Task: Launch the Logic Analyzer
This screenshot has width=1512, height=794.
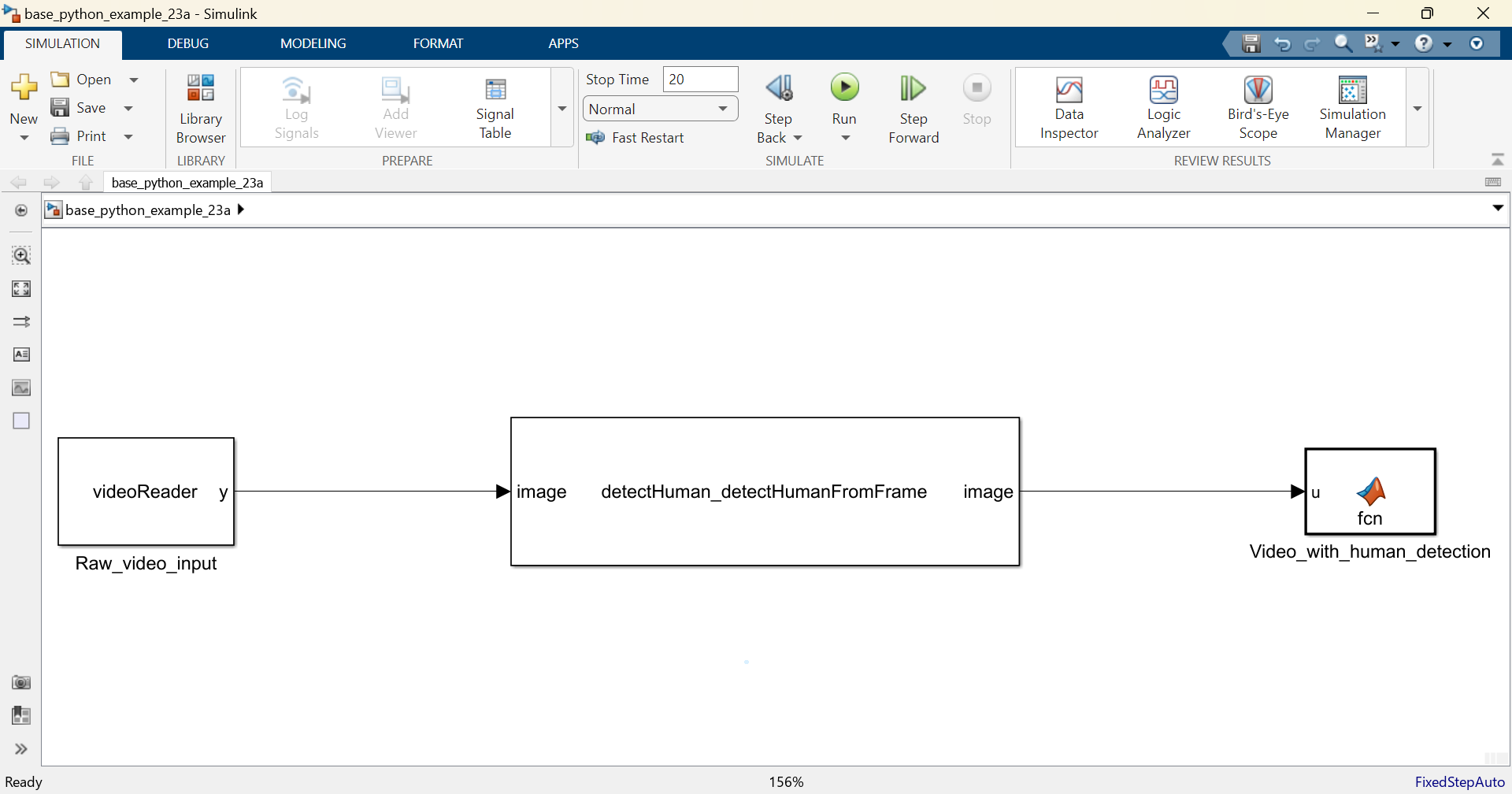Action: pos(1163,109)
